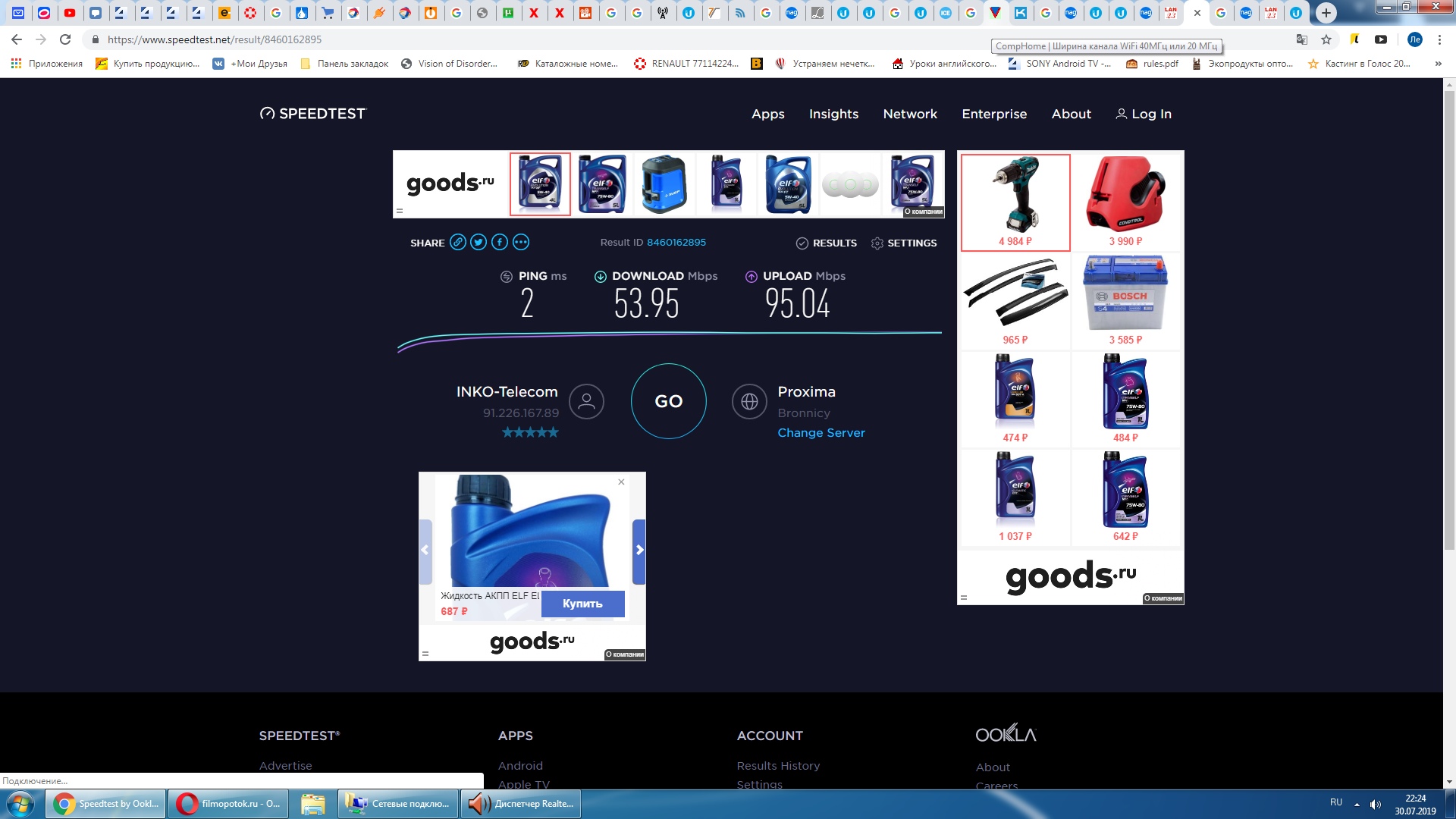This screenshot has height=819, width=1456.
Task: Show more bookmarks chevron
Action: click(x=1439, y=64)
